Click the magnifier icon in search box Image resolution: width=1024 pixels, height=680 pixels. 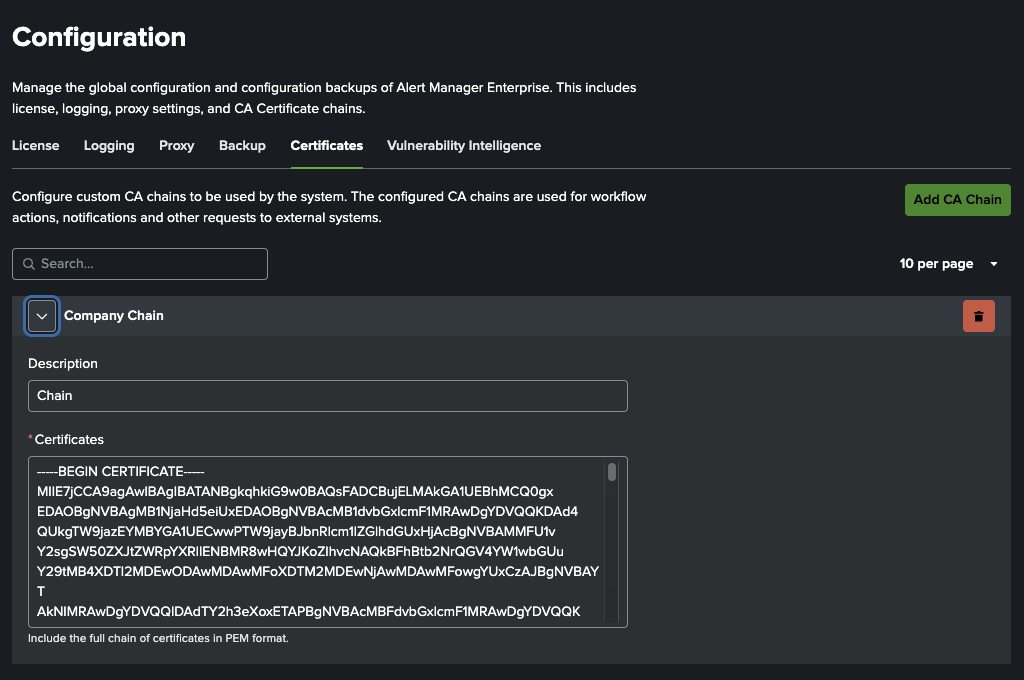[x=28, y=264]
